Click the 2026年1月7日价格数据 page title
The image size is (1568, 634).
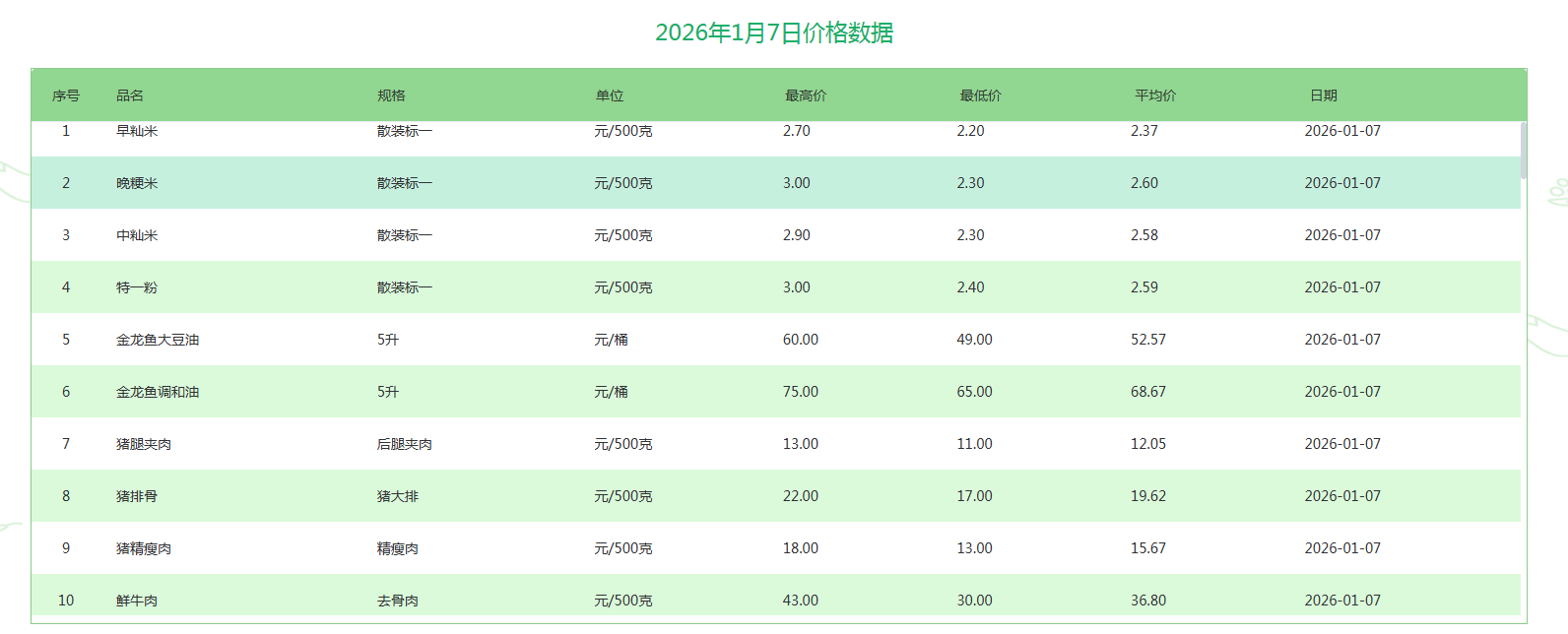tap(774, 32)
